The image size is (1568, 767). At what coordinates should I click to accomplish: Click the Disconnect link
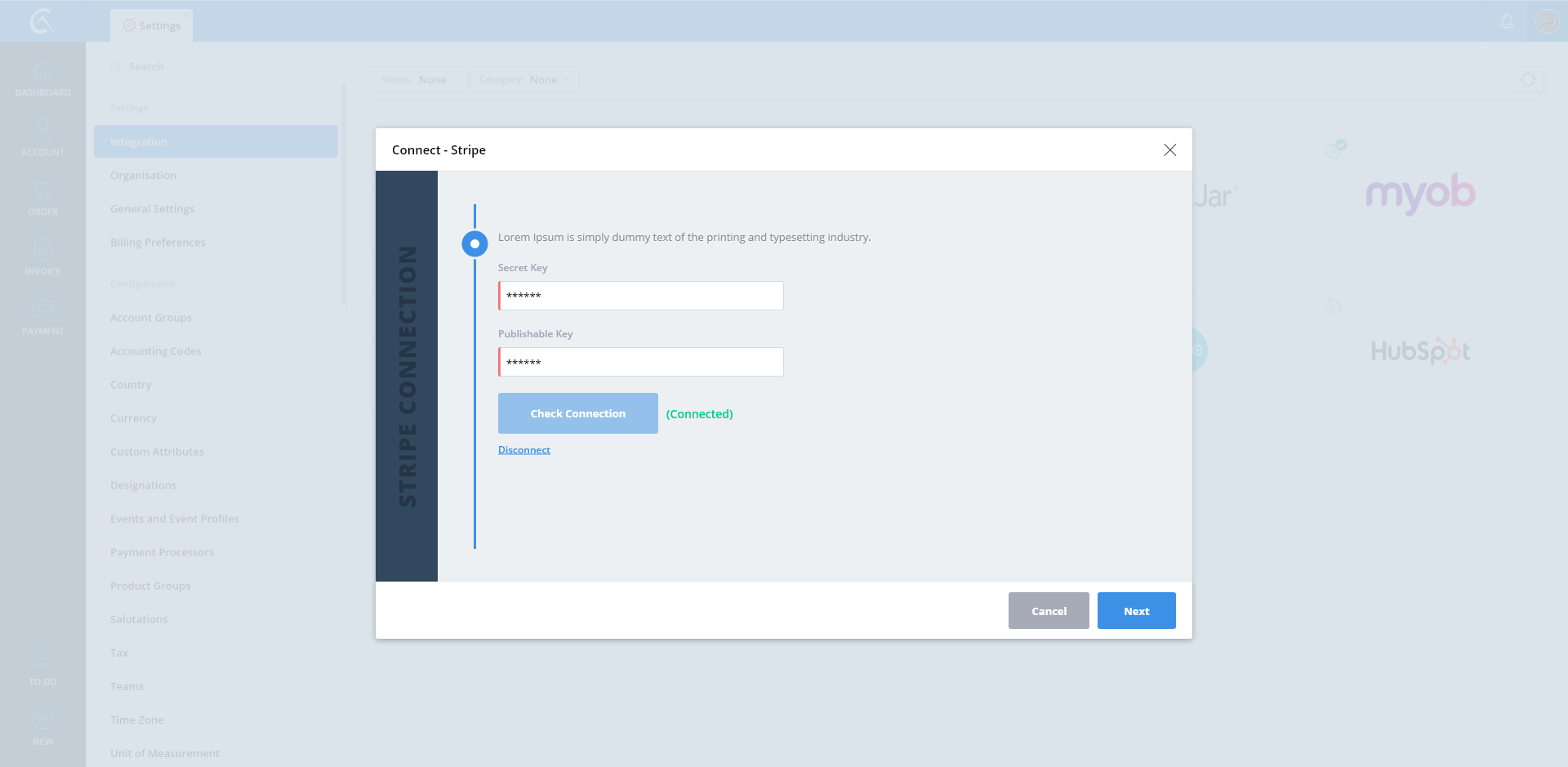click(524, 450)
